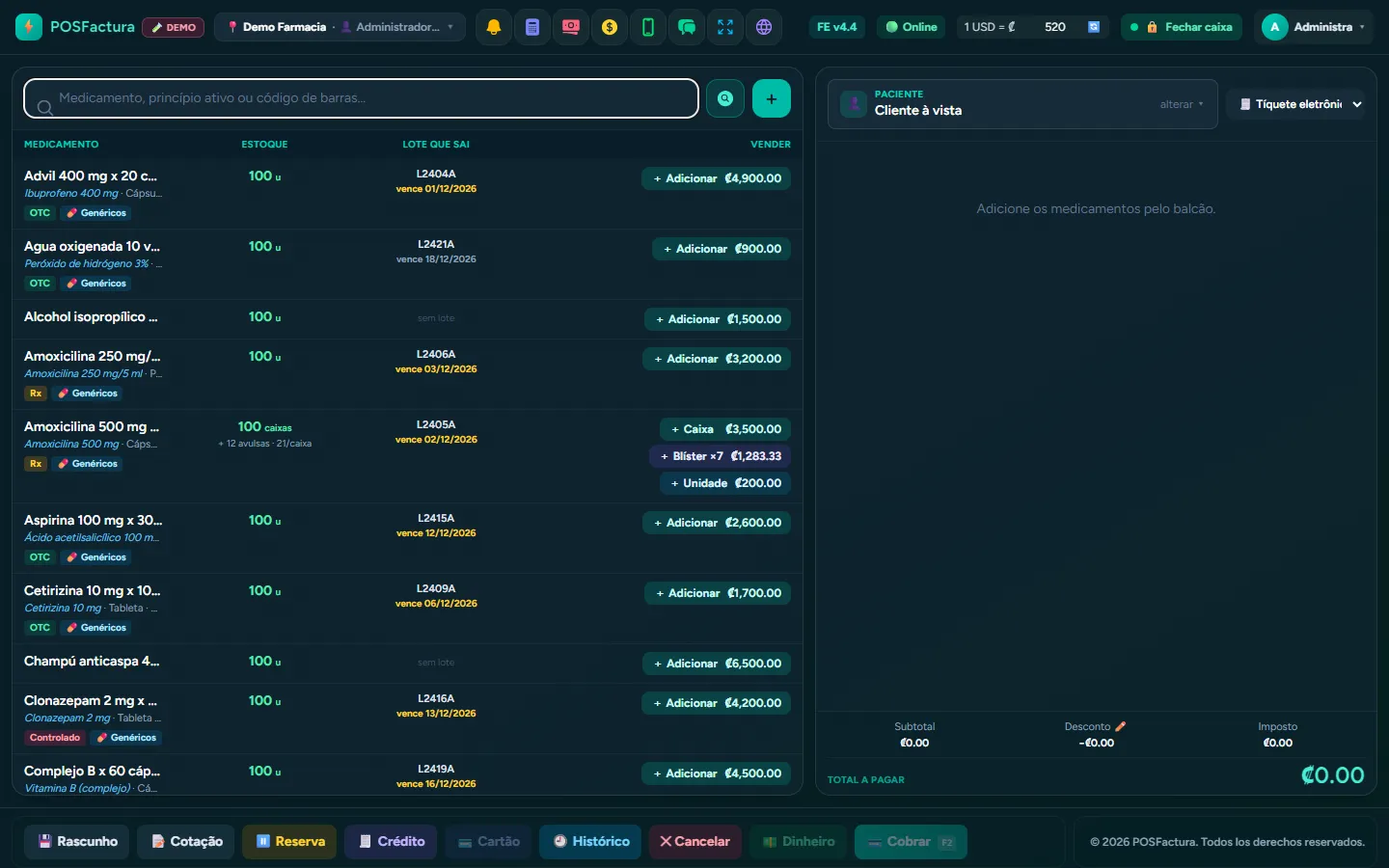Viewport: 1389px width, 868px height.
Task: Click the DEMO badge
Action: tap(174, 27)
